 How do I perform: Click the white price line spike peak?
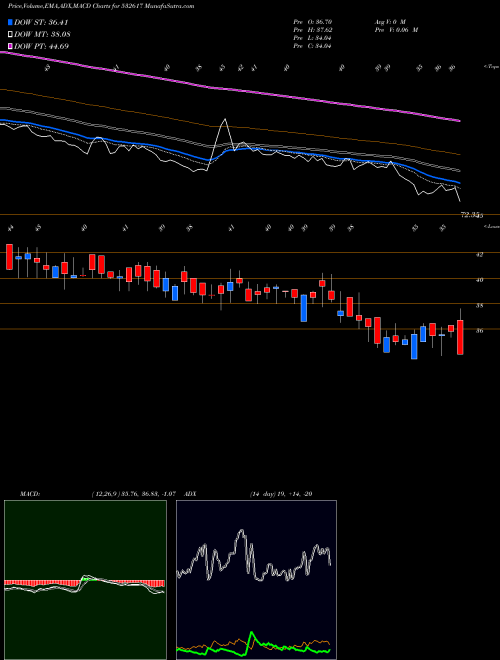tap(225, 120)
